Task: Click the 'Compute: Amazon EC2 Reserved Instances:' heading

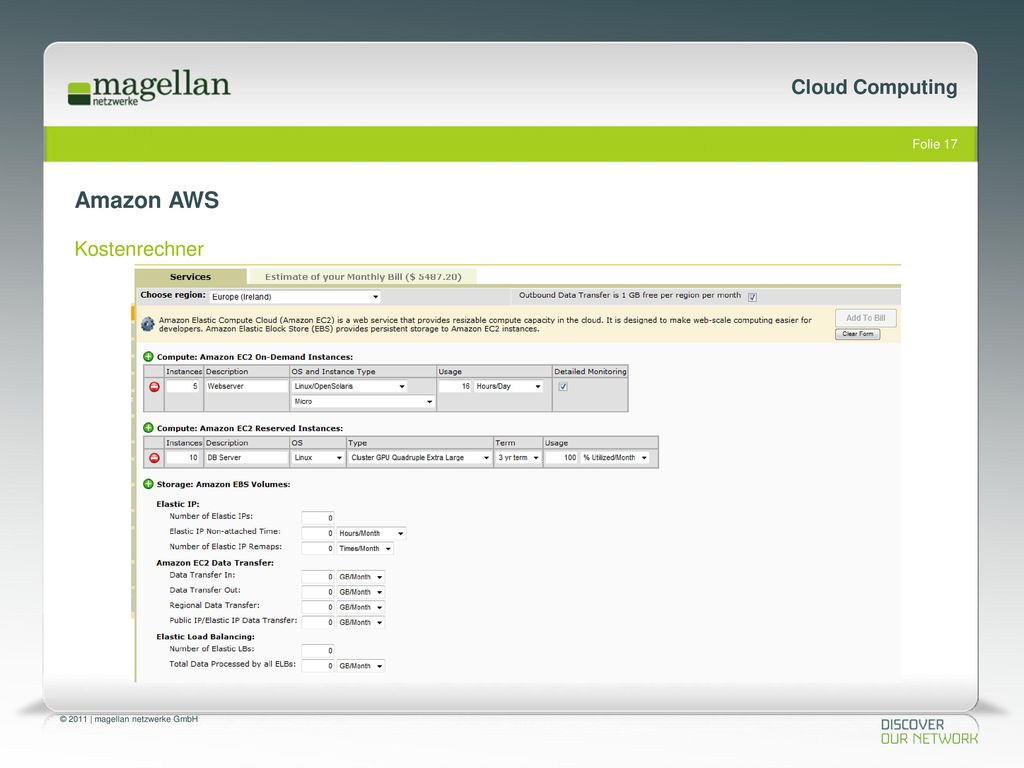Action: point(249,428)
